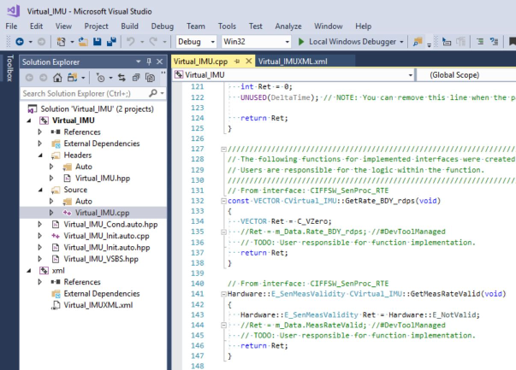Click the New Project toolbar icon

pos(61,42)
